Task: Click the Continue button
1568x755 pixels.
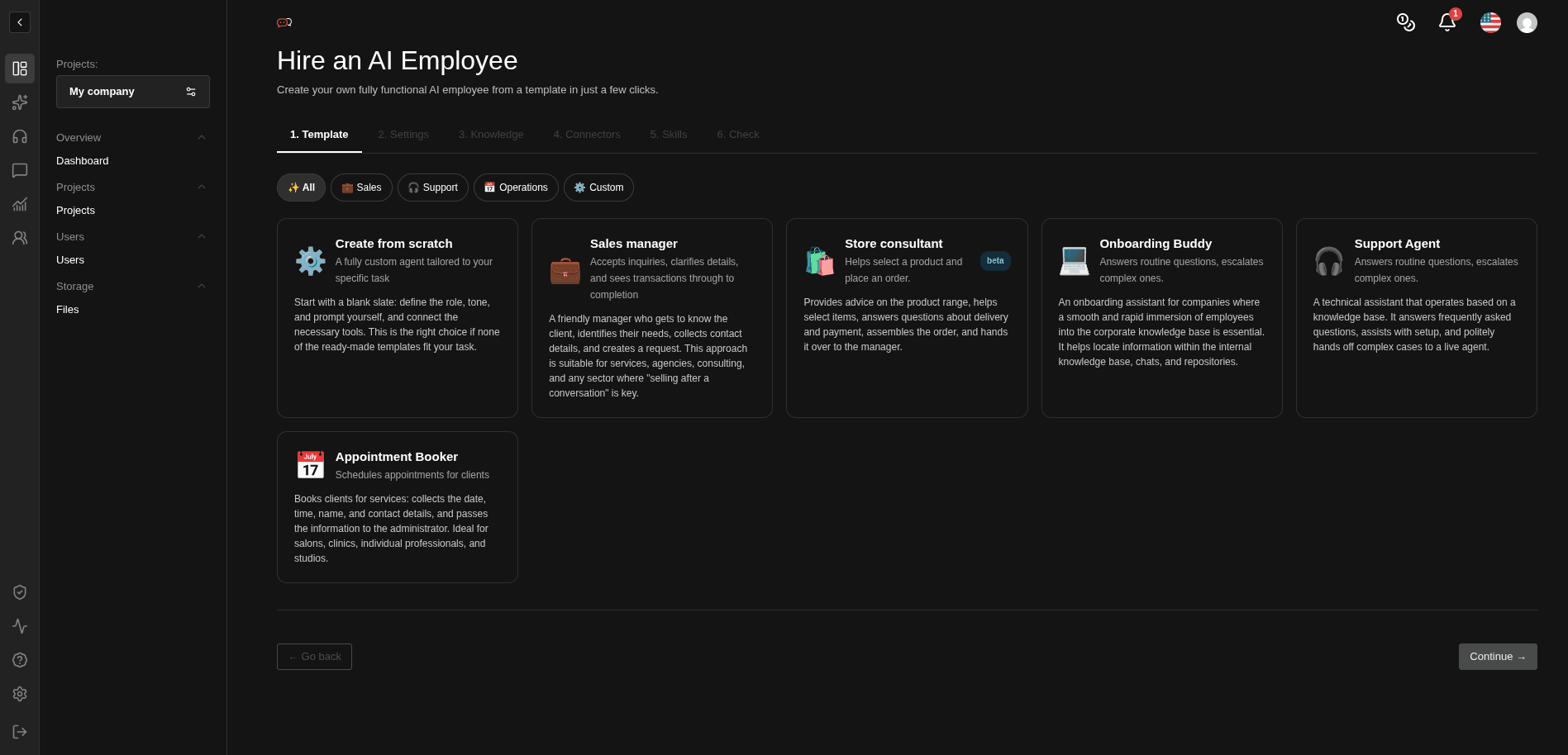Action: (1498, 657)
